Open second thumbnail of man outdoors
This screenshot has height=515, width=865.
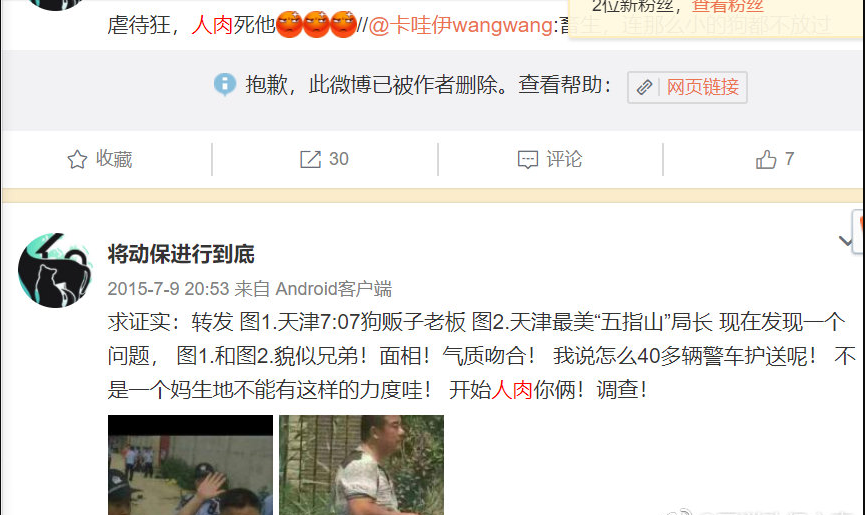pyautogui.click(x=361, y=465)
